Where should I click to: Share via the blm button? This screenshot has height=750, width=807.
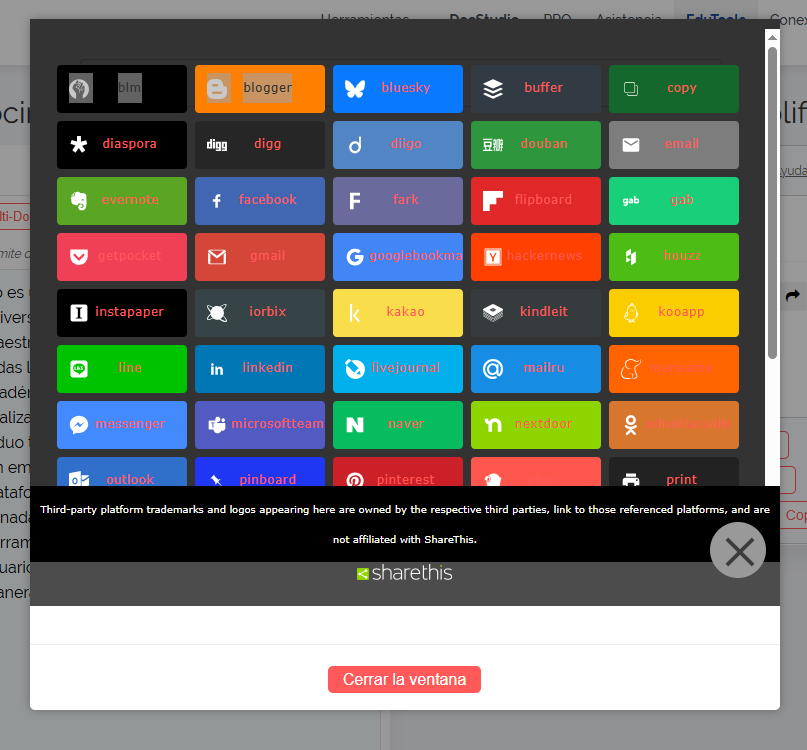pos(122,89)
